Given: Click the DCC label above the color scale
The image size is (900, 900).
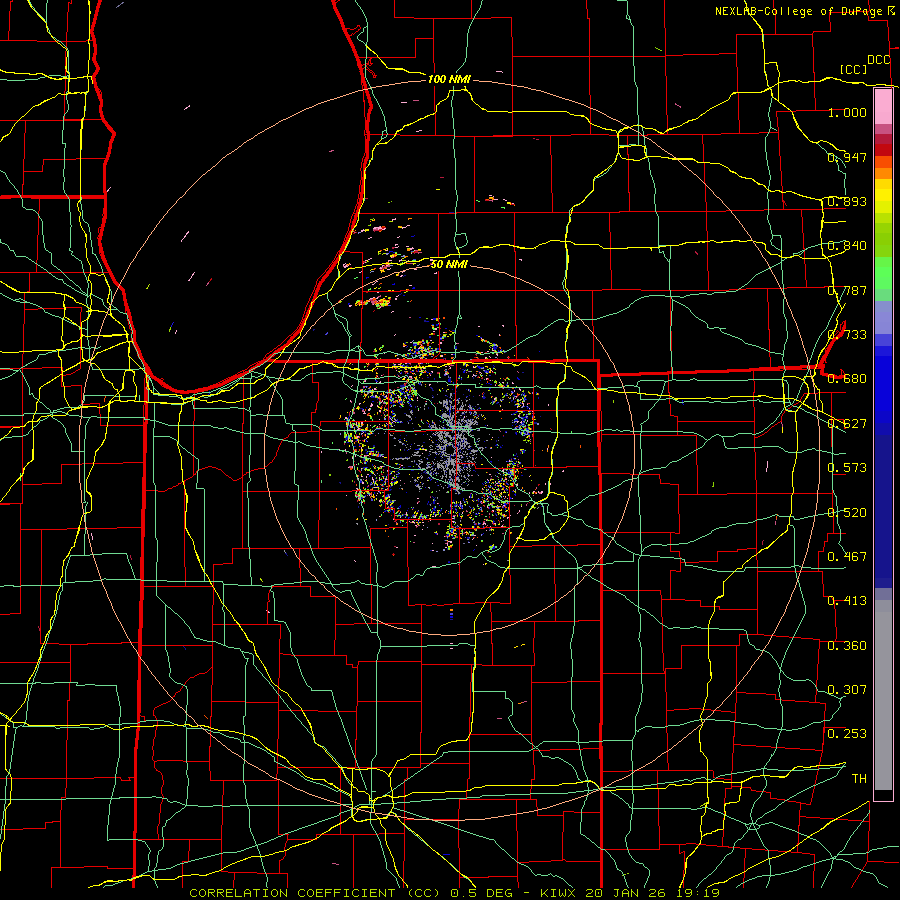Looking at the screenshot, I should tap(878, 60).
